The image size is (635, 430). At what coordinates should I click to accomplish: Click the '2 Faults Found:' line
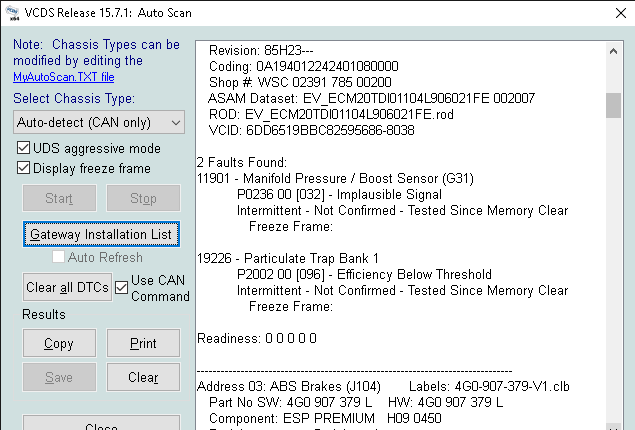click(242, 162)
